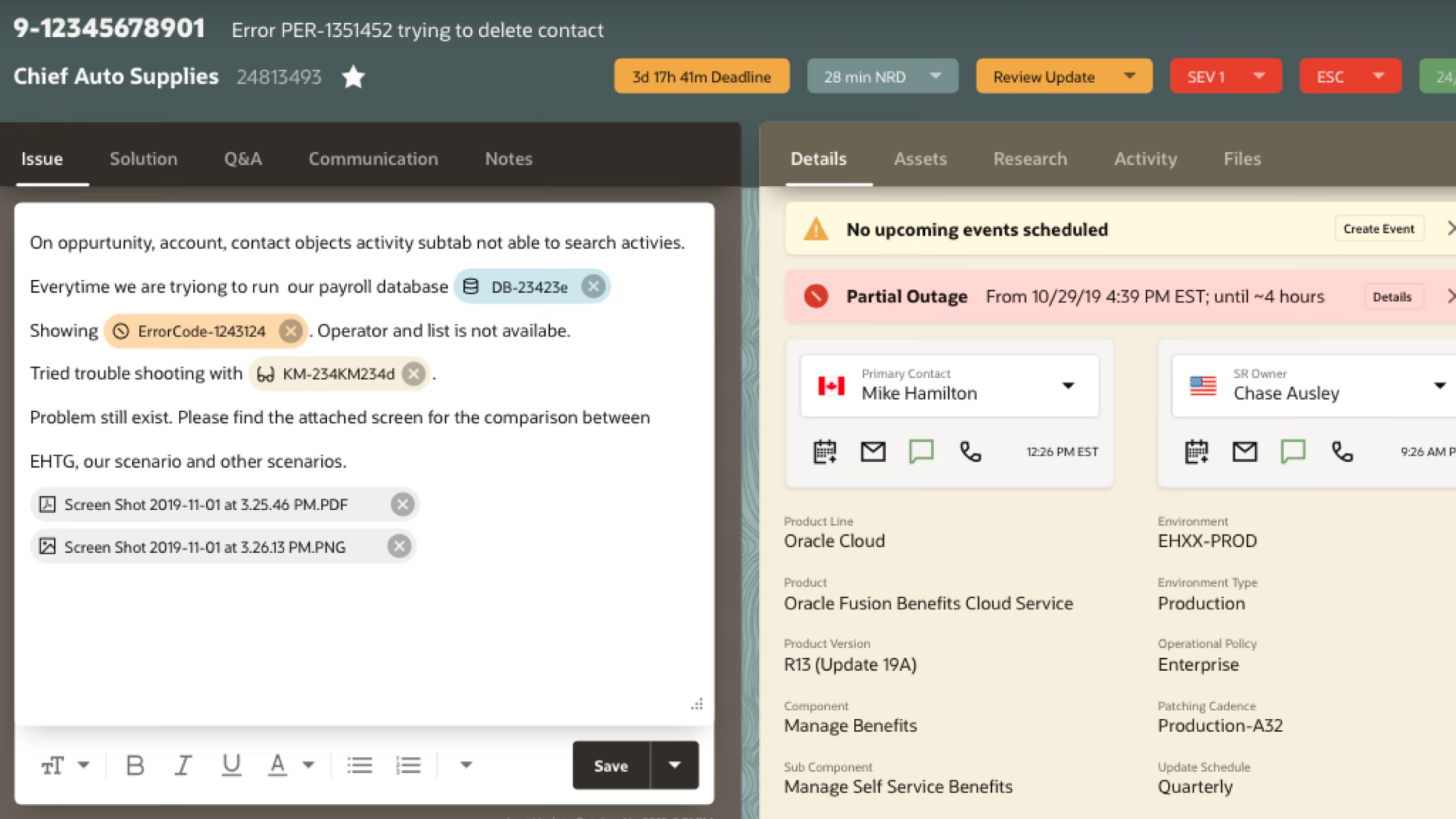Apply underline formatting in the editor
This screenshot has width=1456, height=819.
[231, 765]
